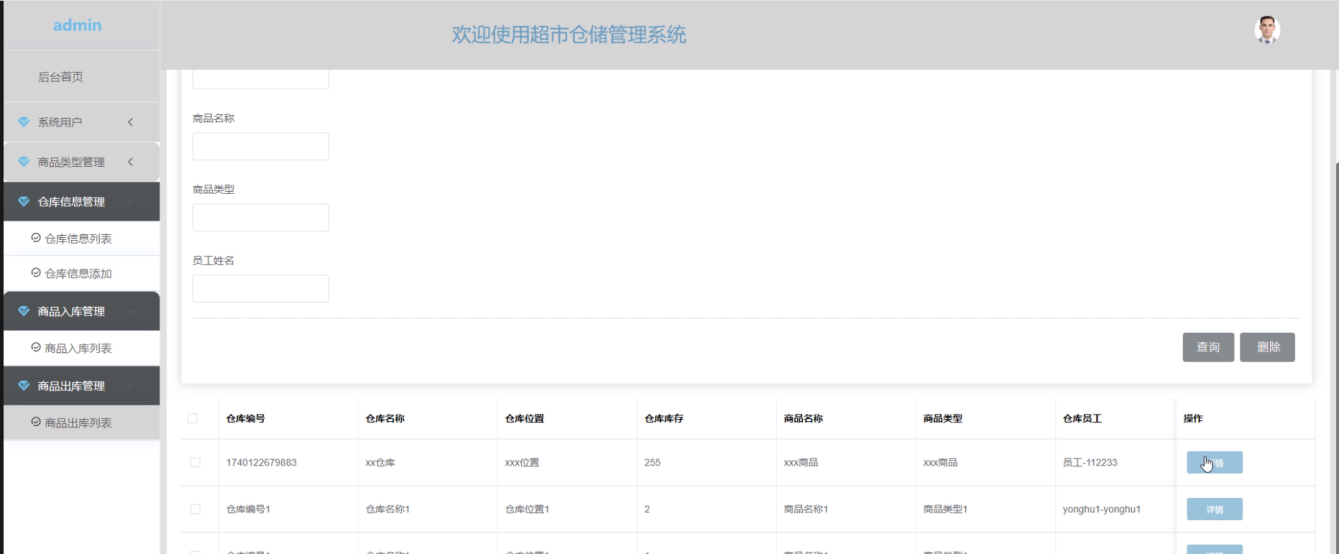Click the 仓库编号 column header
1339x554 pixels.
click(245, 419)
